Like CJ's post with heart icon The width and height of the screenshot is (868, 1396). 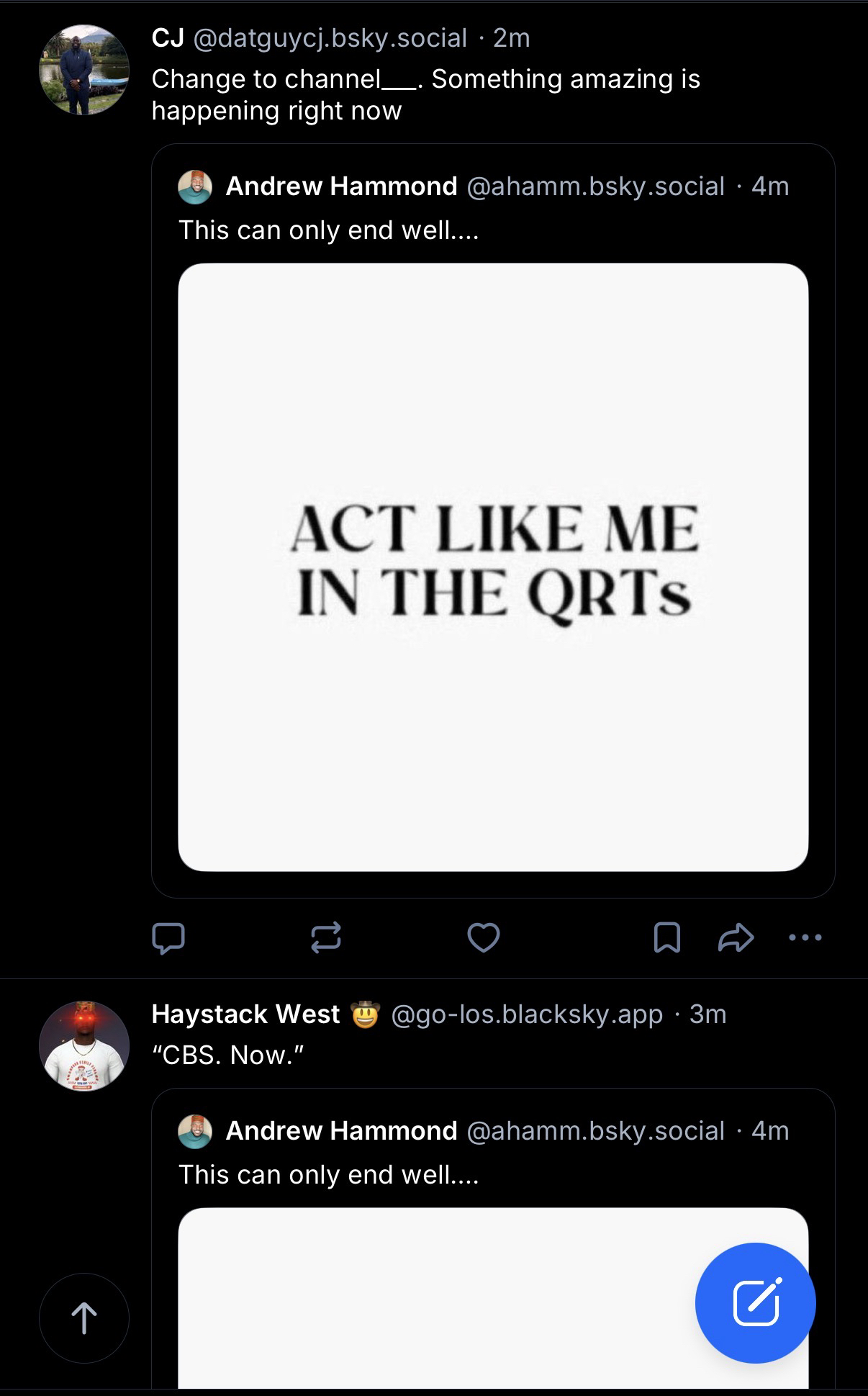pos(483,937)
